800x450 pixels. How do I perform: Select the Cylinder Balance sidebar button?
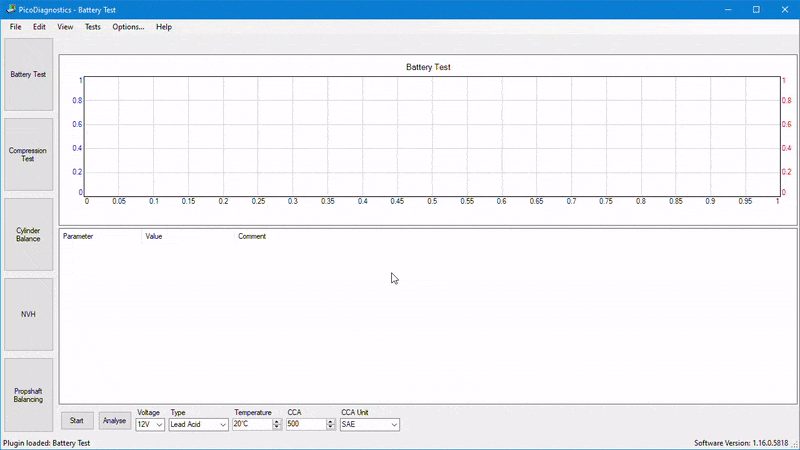[29, 235]
